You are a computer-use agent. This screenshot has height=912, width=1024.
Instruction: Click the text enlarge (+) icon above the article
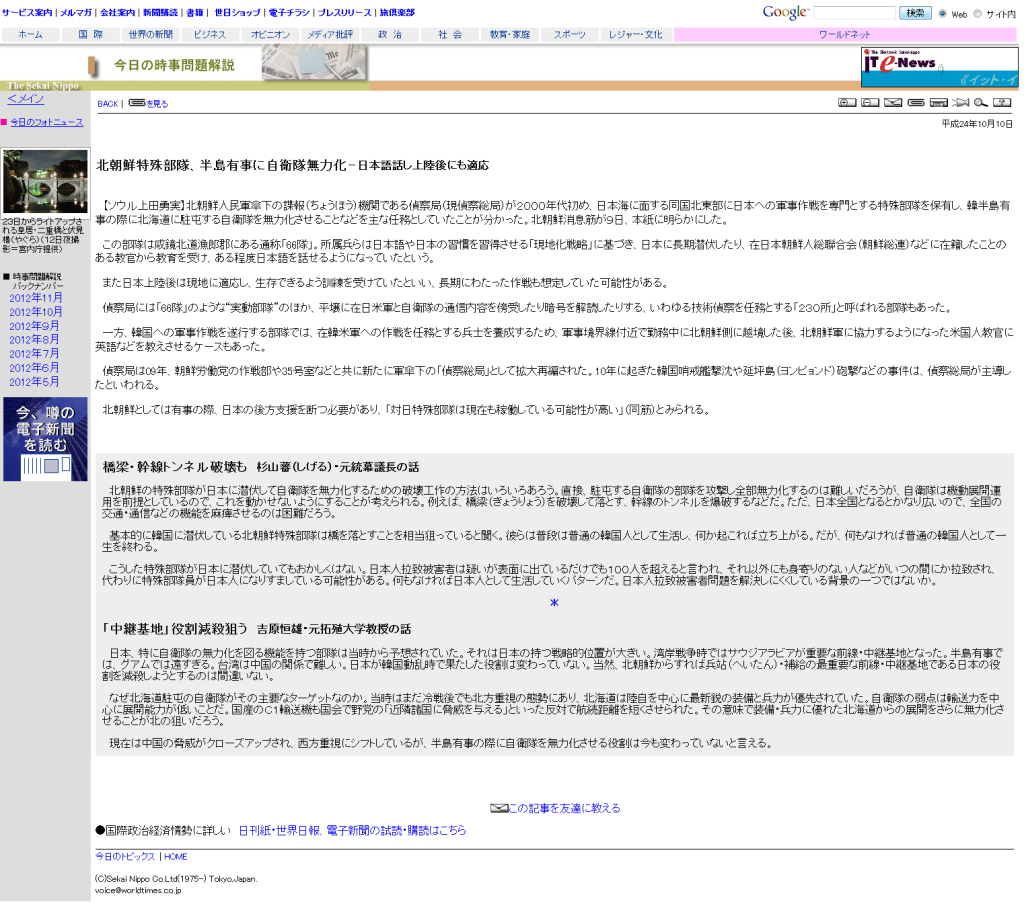[848, 102]
